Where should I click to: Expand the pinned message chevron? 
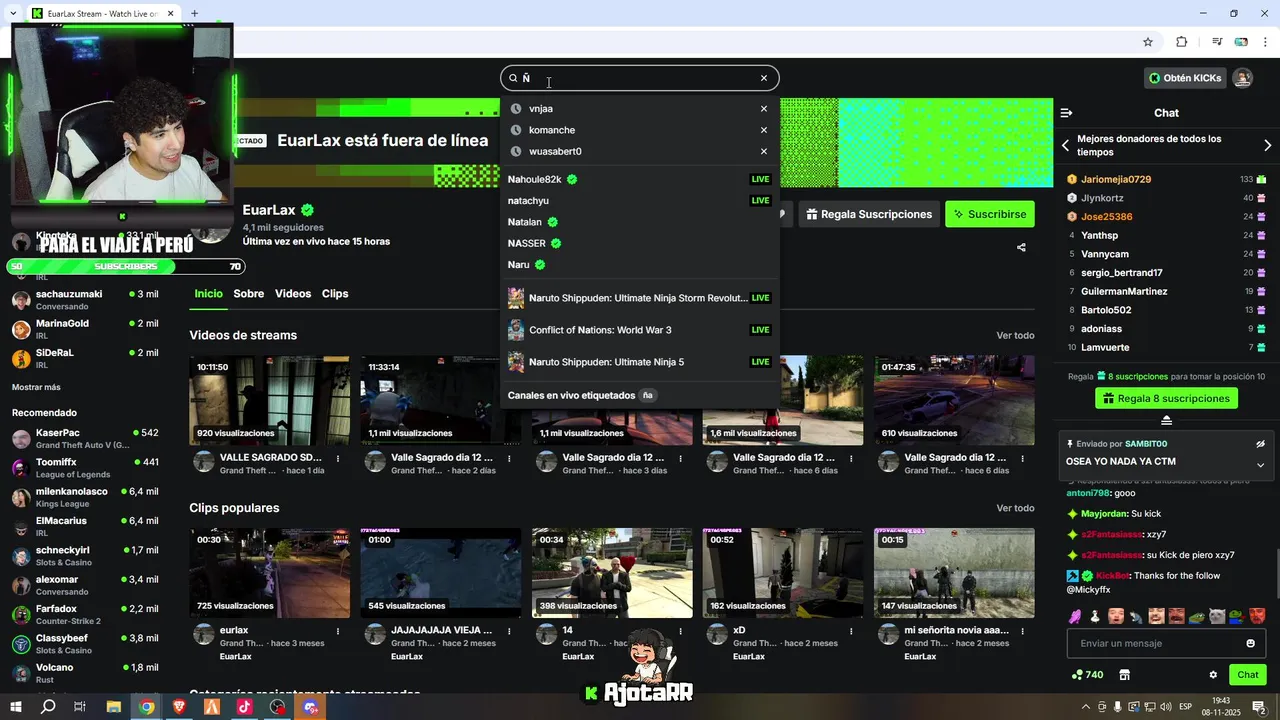(x=1260, y=465)
